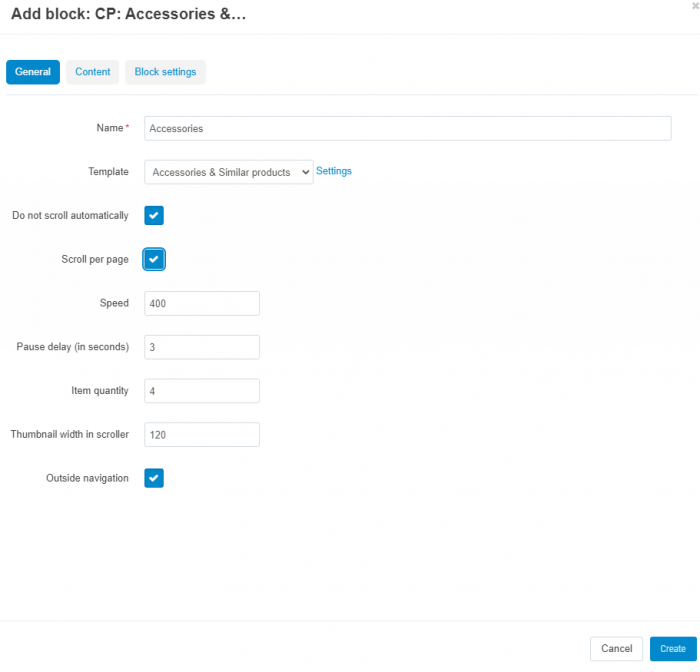The width and height of the screenshot is (700, 672).
Task: Go to the Block settings tab
Action: (165, 72)
